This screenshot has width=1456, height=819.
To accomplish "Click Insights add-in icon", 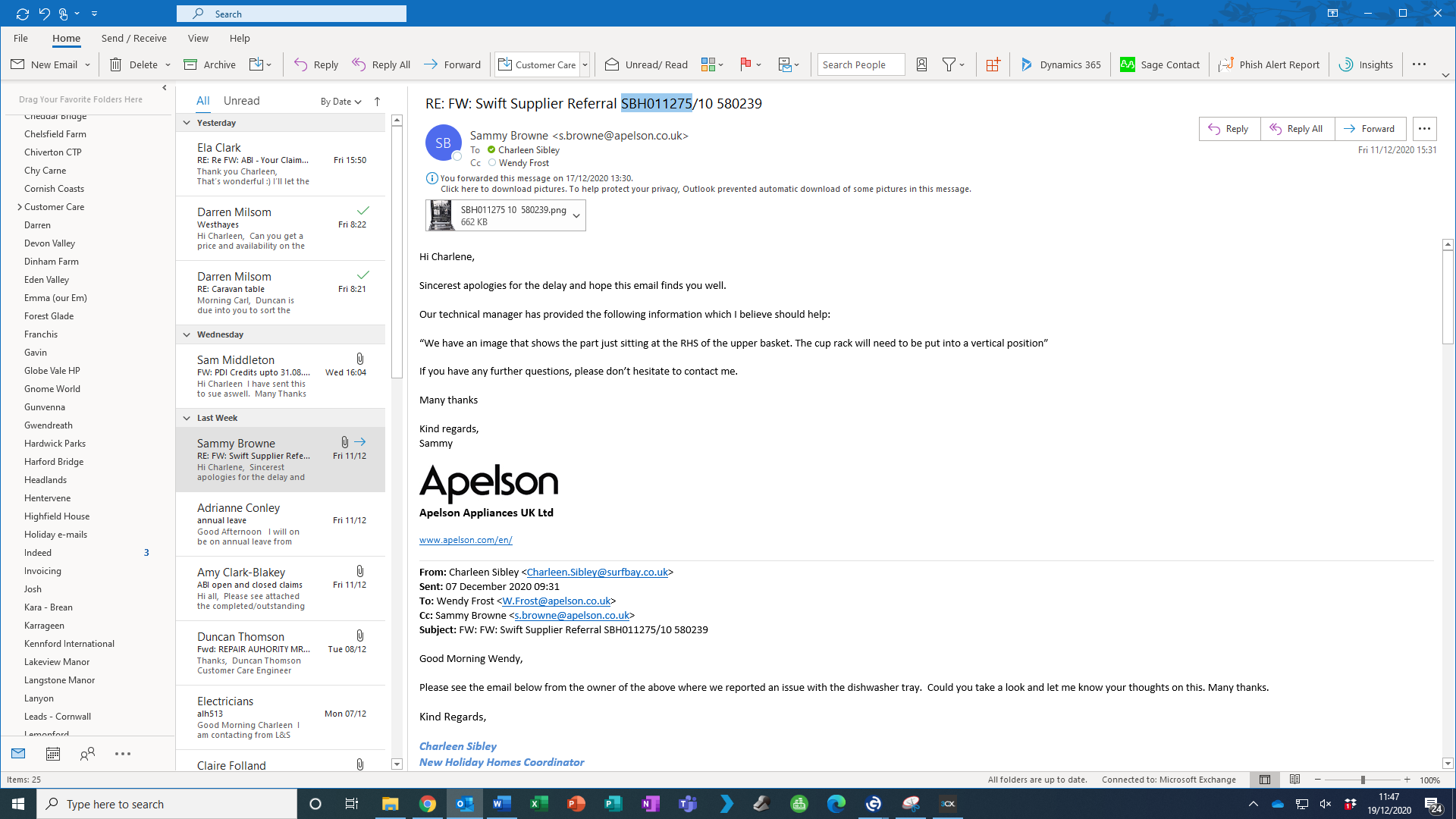I will 1346,64.
